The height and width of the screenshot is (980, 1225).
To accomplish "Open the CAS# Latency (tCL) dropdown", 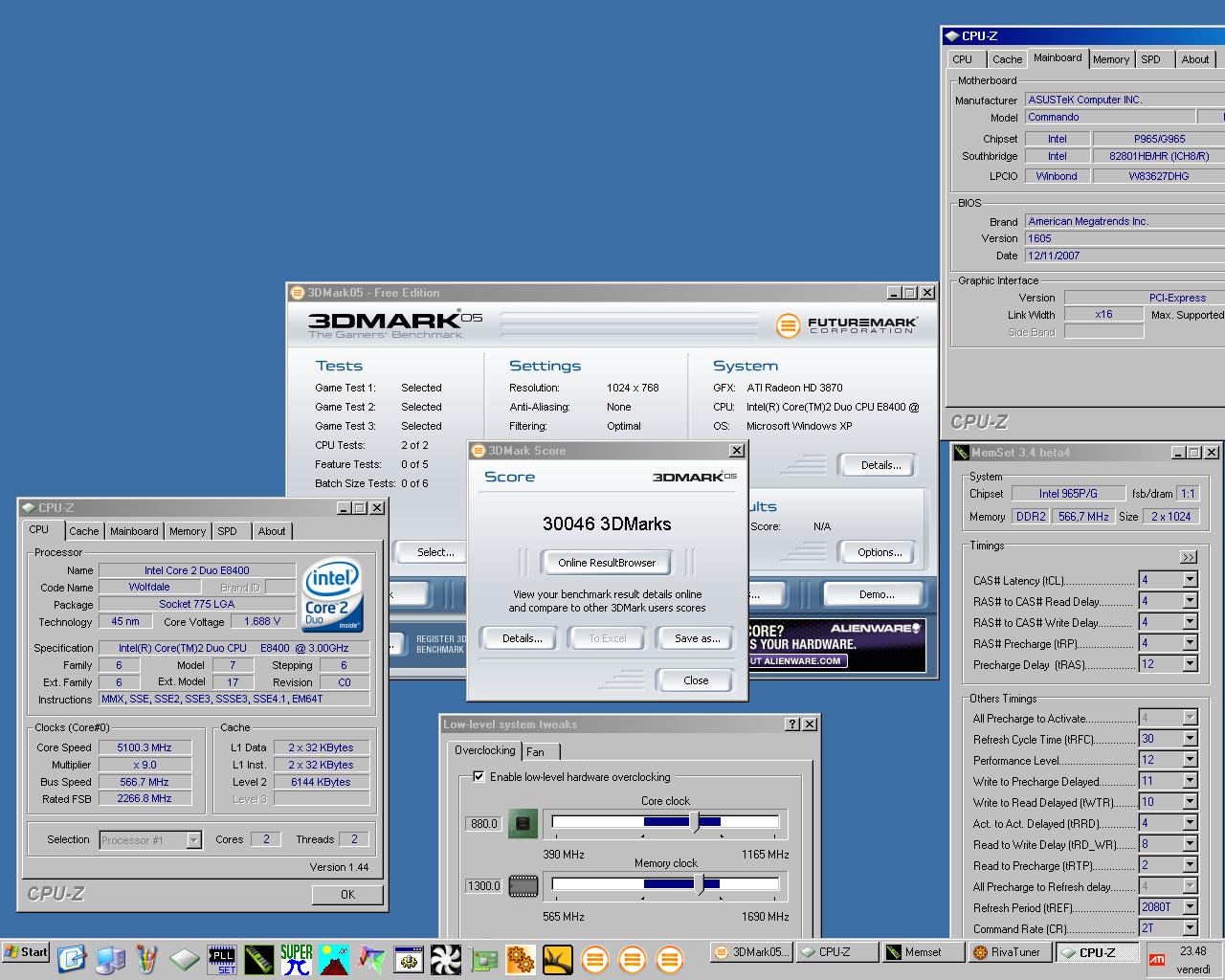I will tap(1190, 579).
